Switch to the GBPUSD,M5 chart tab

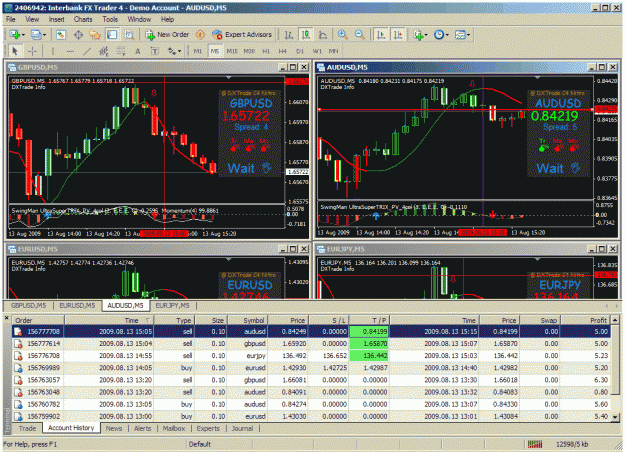(x=29, y=306)
